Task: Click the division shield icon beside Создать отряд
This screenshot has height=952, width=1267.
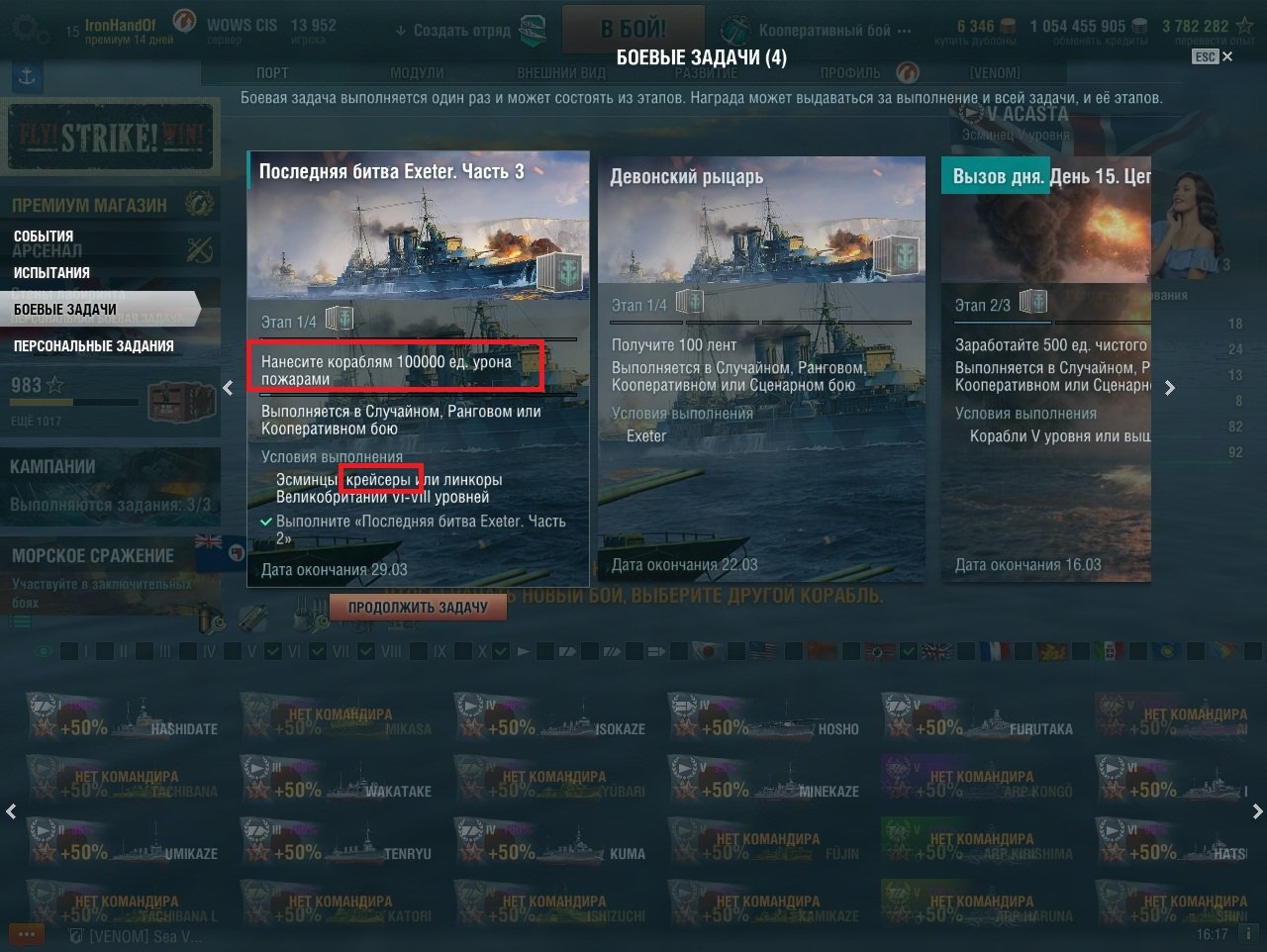Action: (x=533, y=30)
